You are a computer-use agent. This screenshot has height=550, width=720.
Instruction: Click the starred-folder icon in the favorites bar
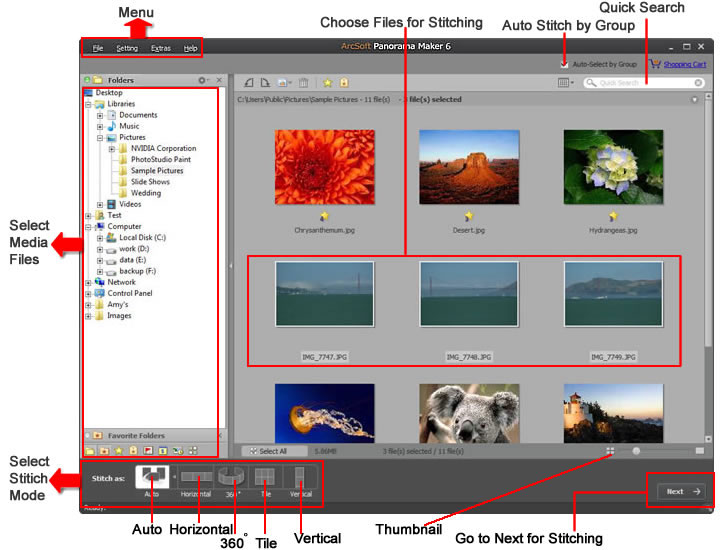click(x=104, y=451)
